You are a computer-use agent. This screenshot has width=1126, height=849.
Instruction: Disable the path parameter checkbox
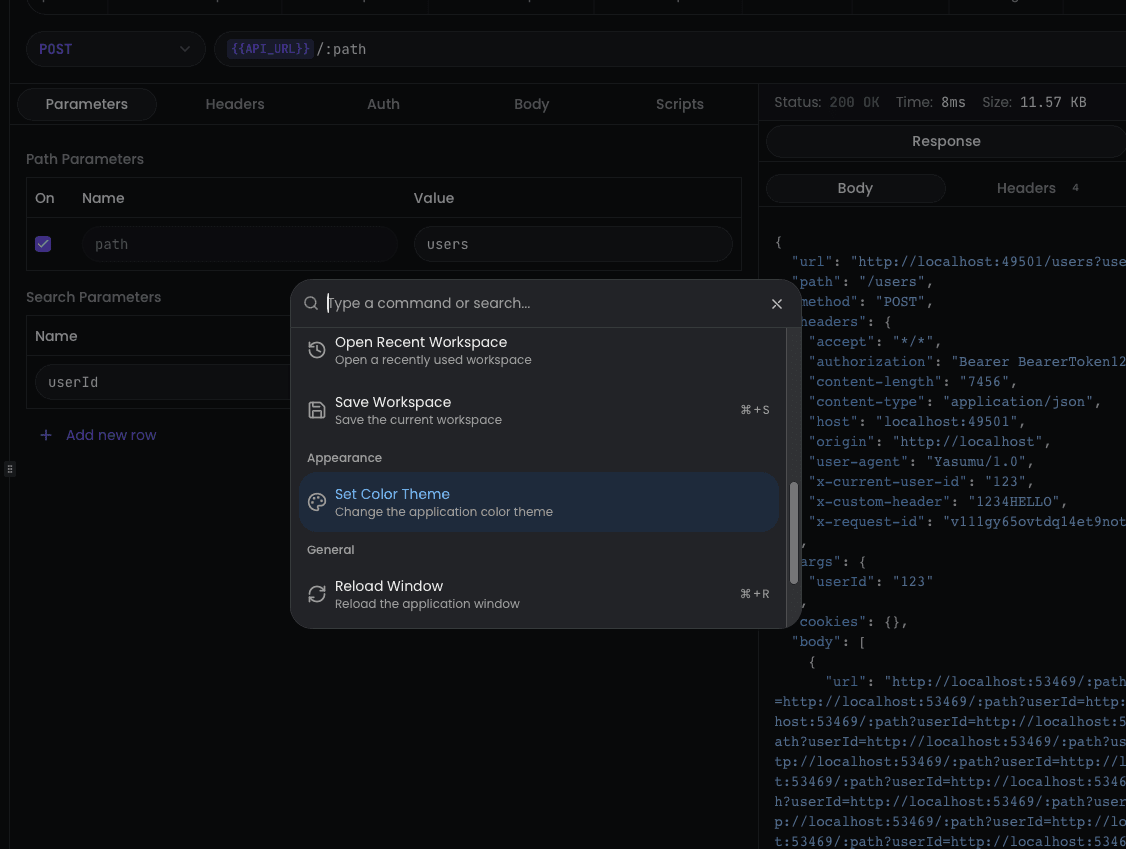43,243
